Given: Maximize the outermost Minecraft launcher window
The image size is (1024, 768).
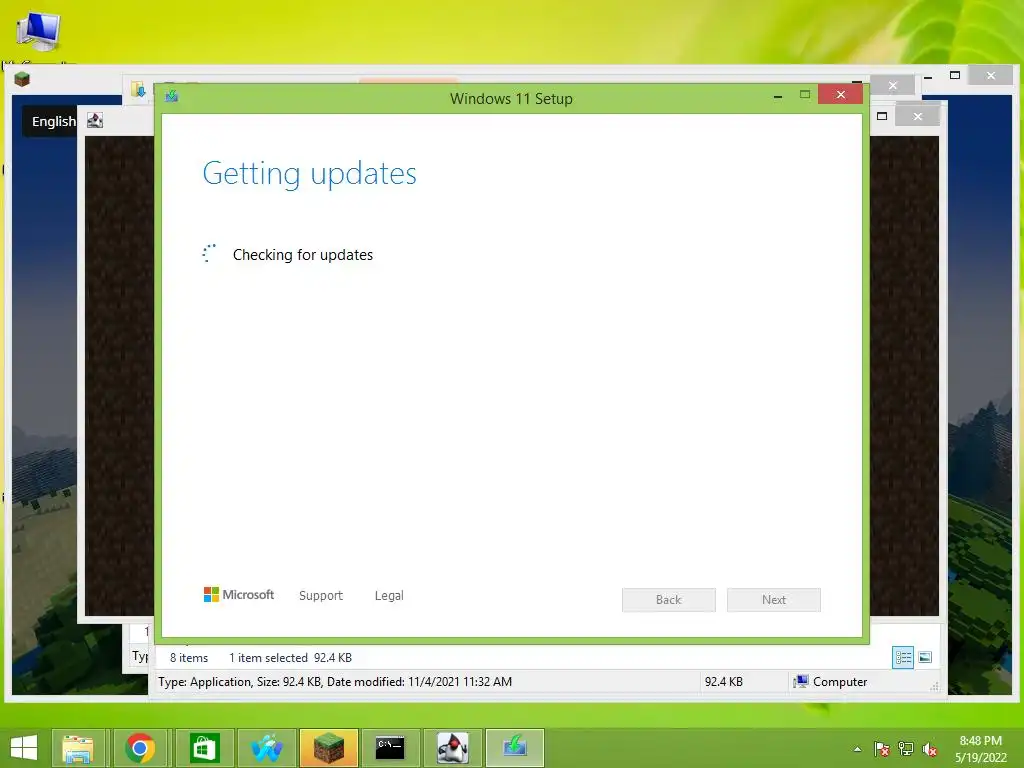Looking at the screenshot, I should 955,75.
